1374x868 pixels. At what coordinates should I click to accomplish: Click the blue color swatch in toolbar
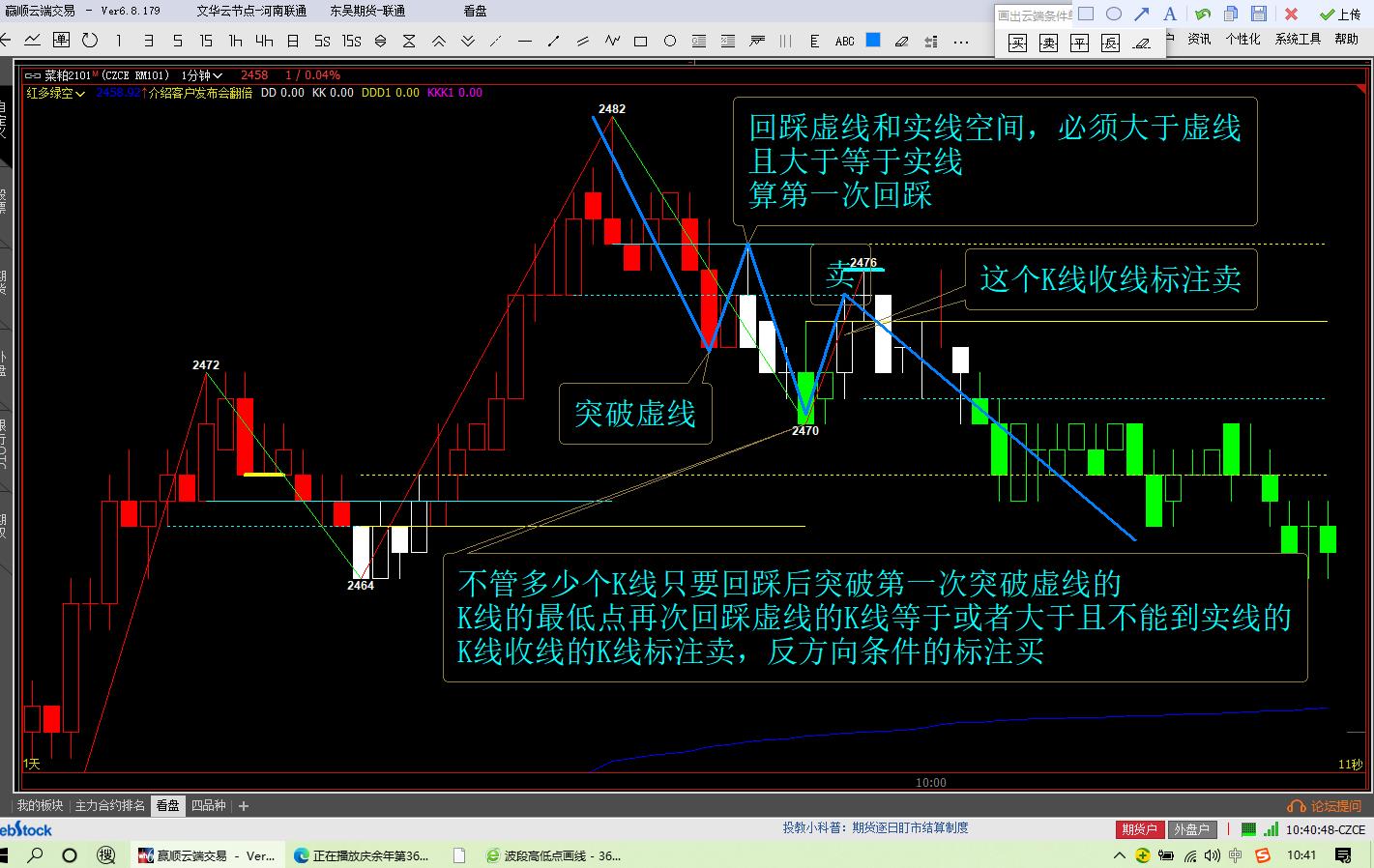click(x=873, y=41)
